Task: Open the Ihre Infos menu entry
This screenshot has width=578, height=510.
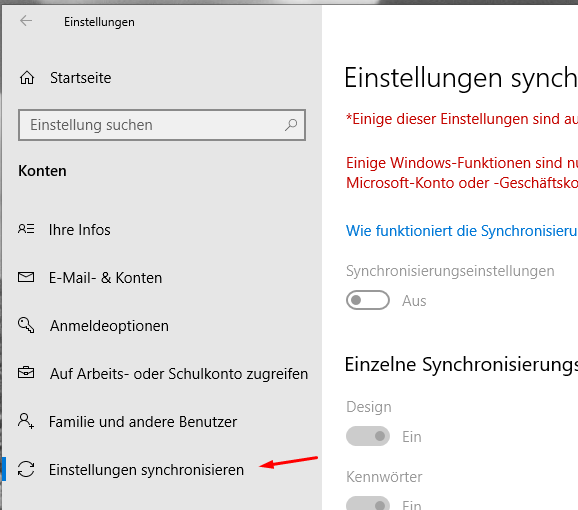Action: 80,230
